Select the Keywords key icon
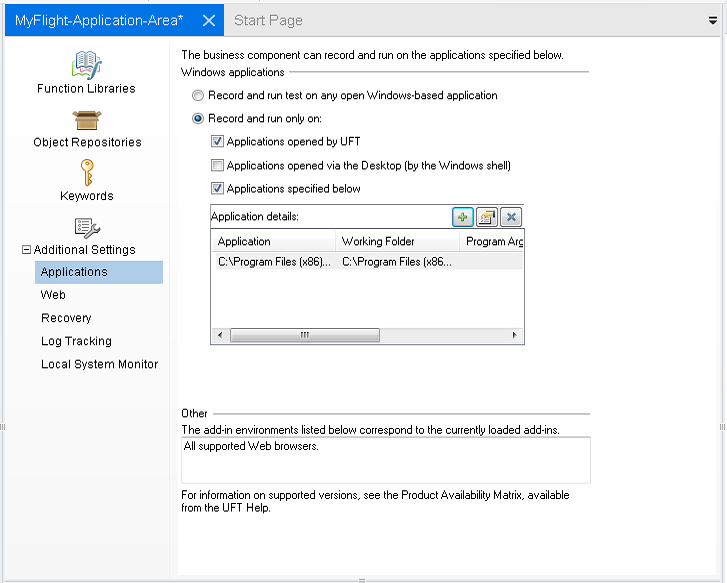Image resolution: width=727 pixels, height=583 pixels. (87, 173)
